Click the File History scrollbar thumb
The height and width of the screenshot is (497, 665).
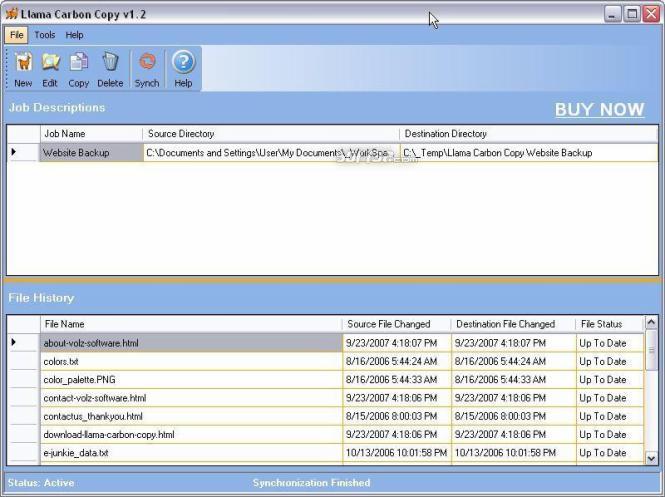tap(651, 350)
